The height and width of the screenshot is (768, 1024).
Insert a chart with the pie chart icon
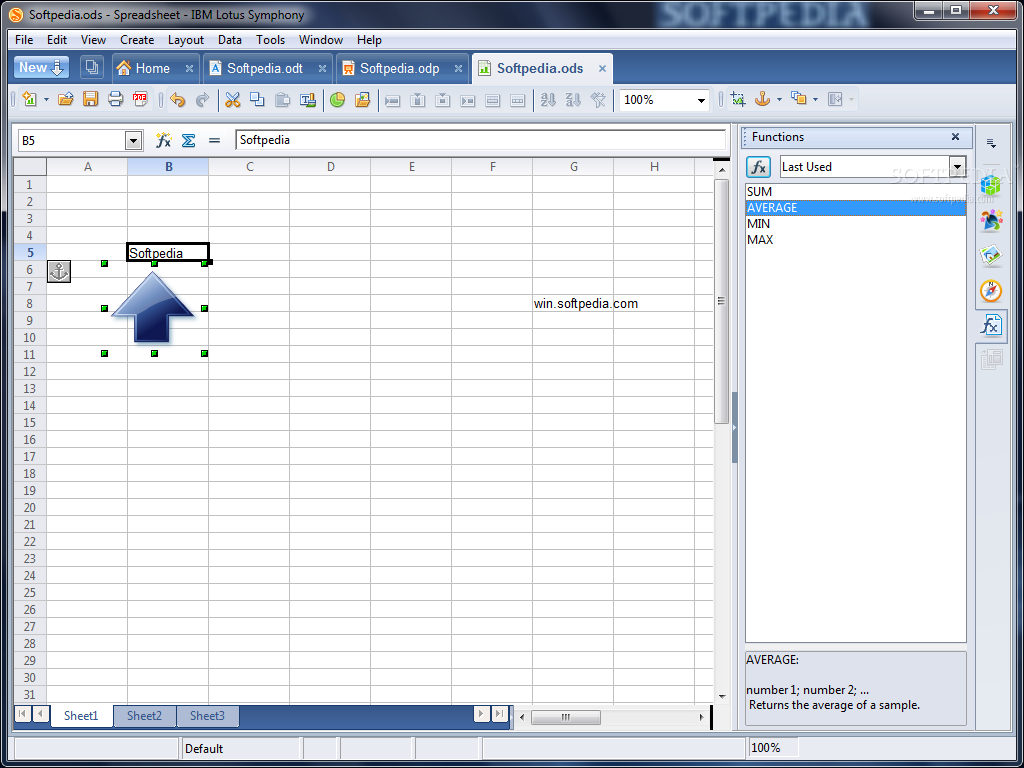[337, 99]
